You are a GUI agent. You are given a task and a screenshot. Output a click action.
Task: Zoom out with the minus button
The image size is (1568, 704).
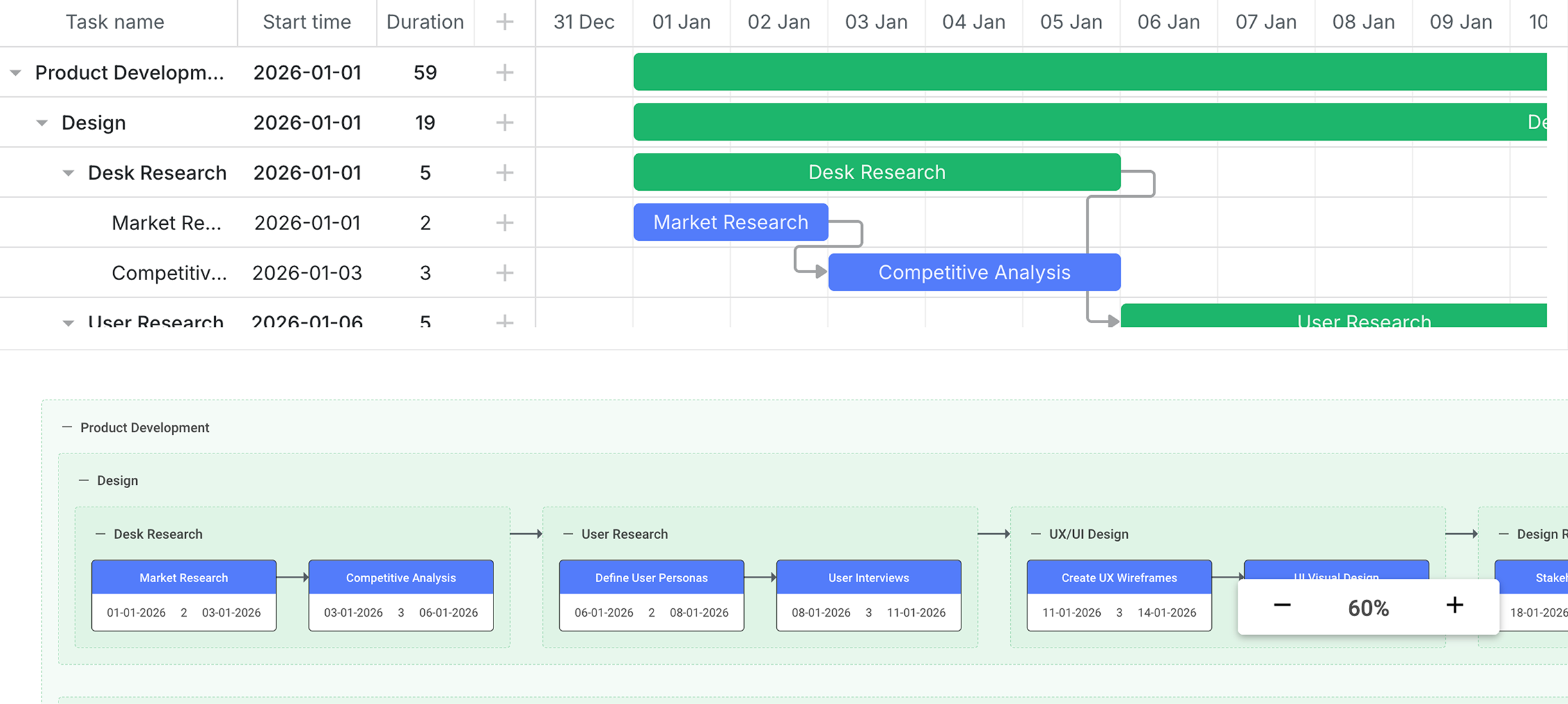pos(1282,606)
